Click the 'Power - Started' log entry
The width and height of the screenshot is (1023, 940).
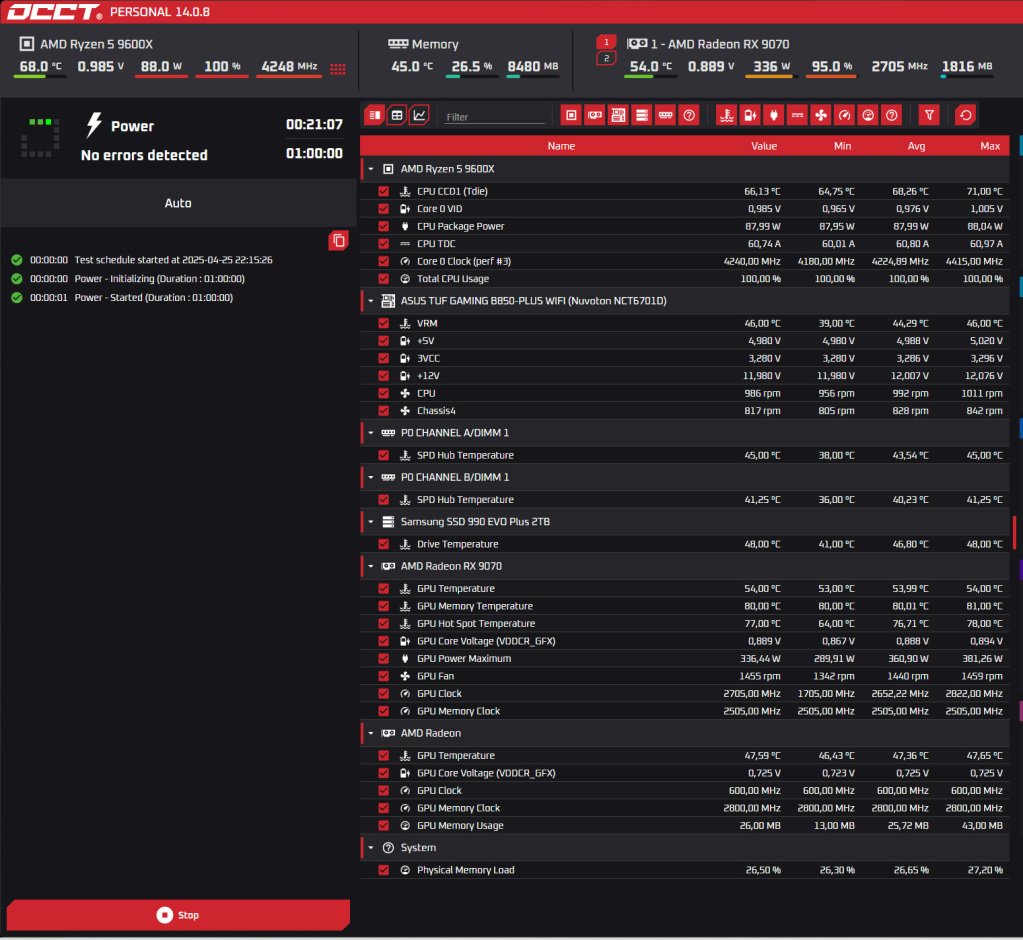pos(153,297)
